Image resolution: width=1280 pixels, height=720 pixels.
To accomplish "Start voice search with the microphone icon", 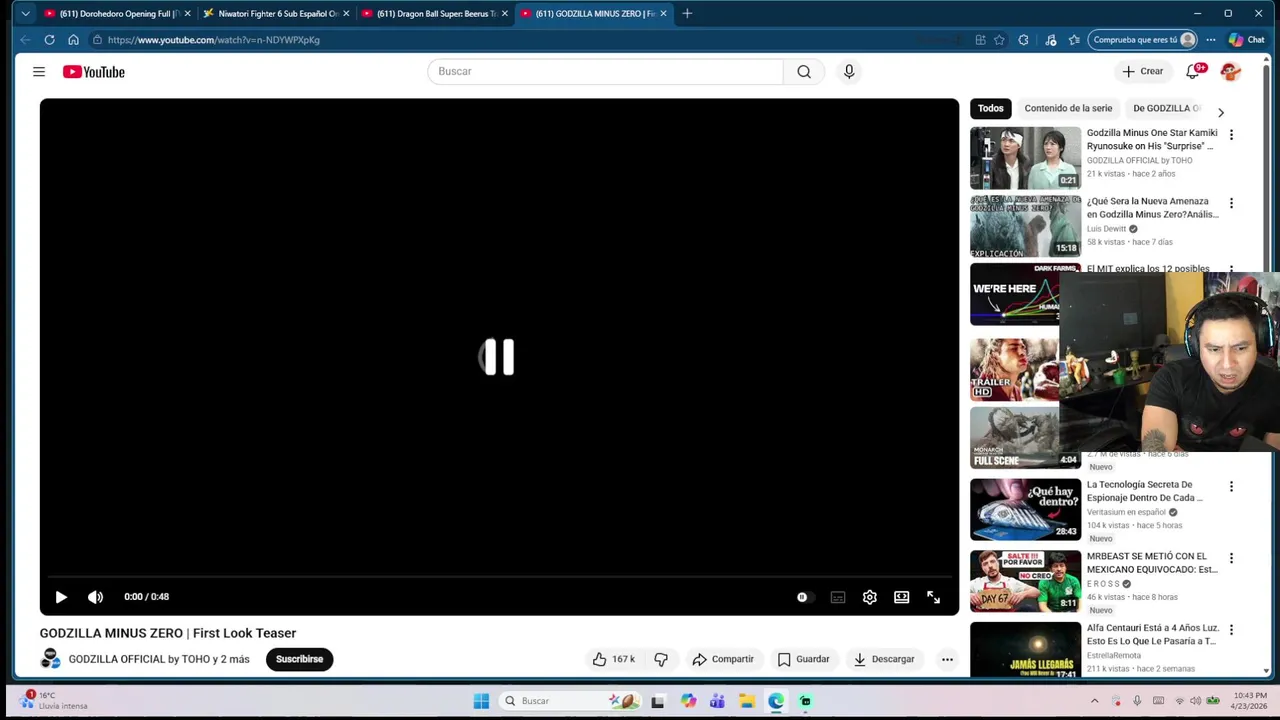I will tap(849, 71).
